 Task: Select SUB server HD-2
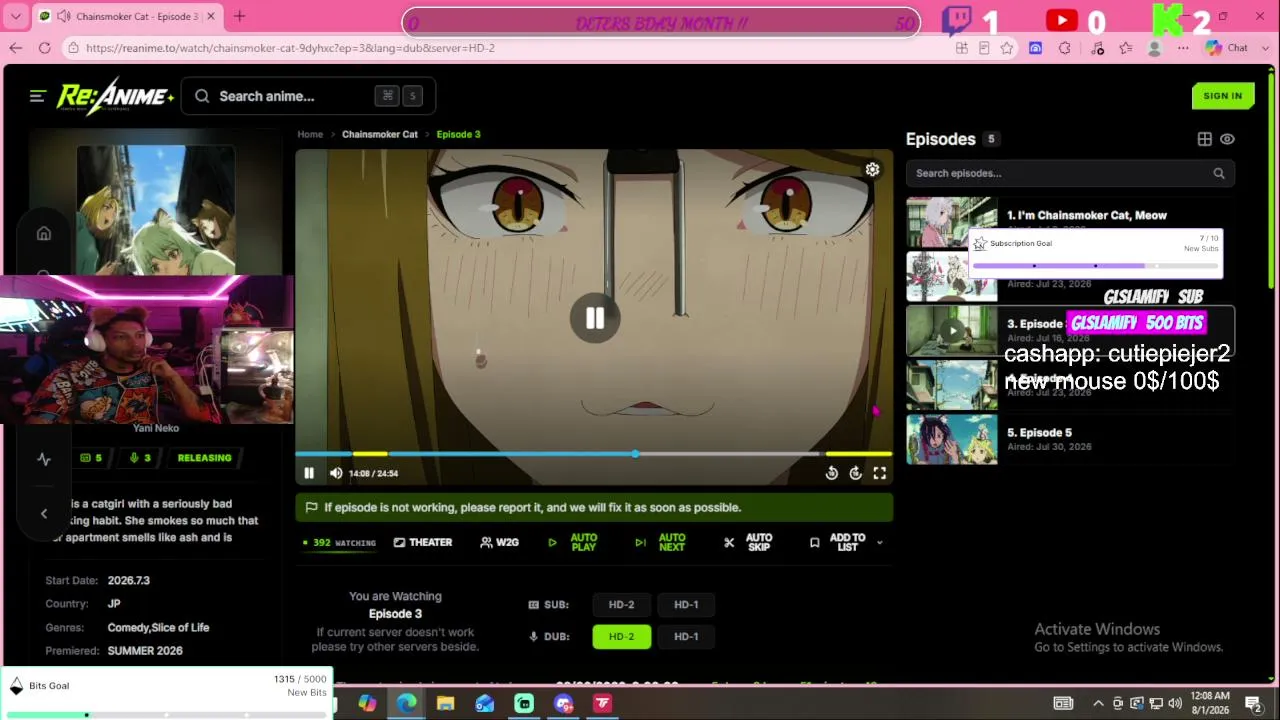(621, 604)
